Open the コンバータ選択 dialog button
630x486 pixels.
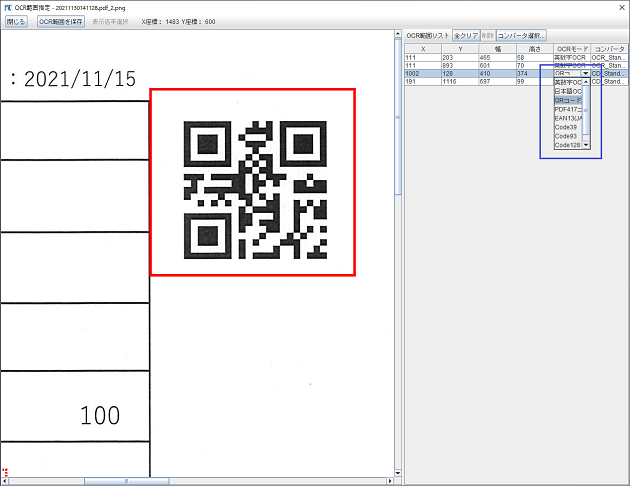pos(521,36)
